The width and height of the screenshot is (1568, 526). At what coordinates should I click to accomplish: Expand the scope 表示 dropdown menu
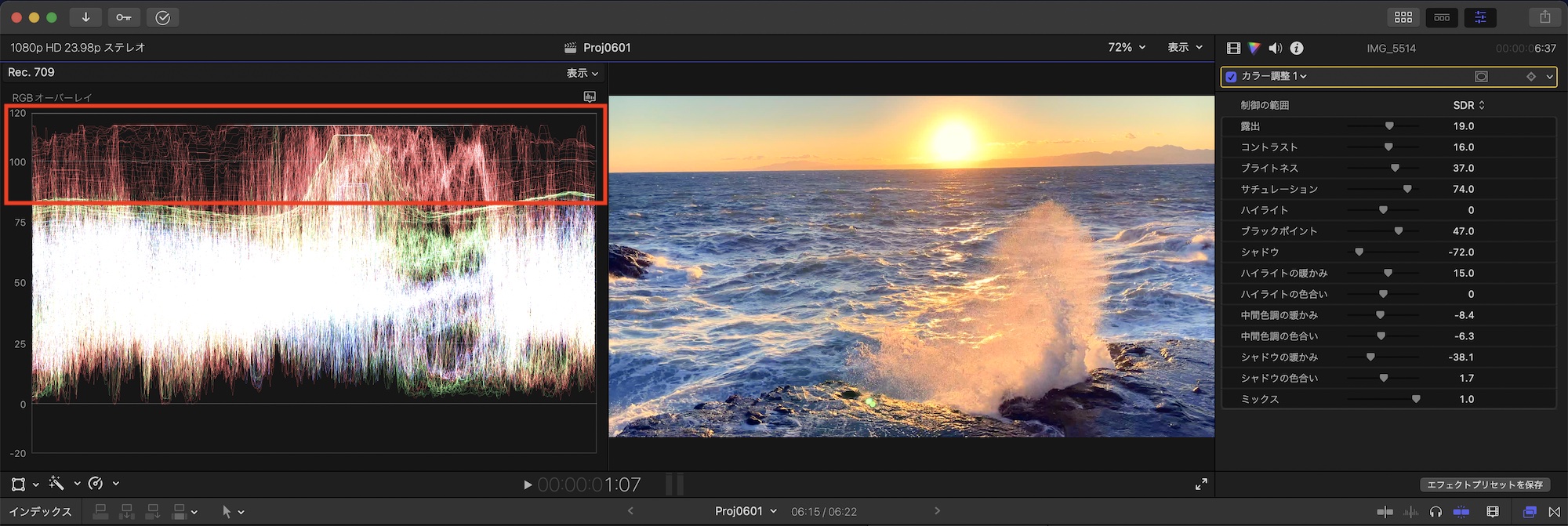582,73
